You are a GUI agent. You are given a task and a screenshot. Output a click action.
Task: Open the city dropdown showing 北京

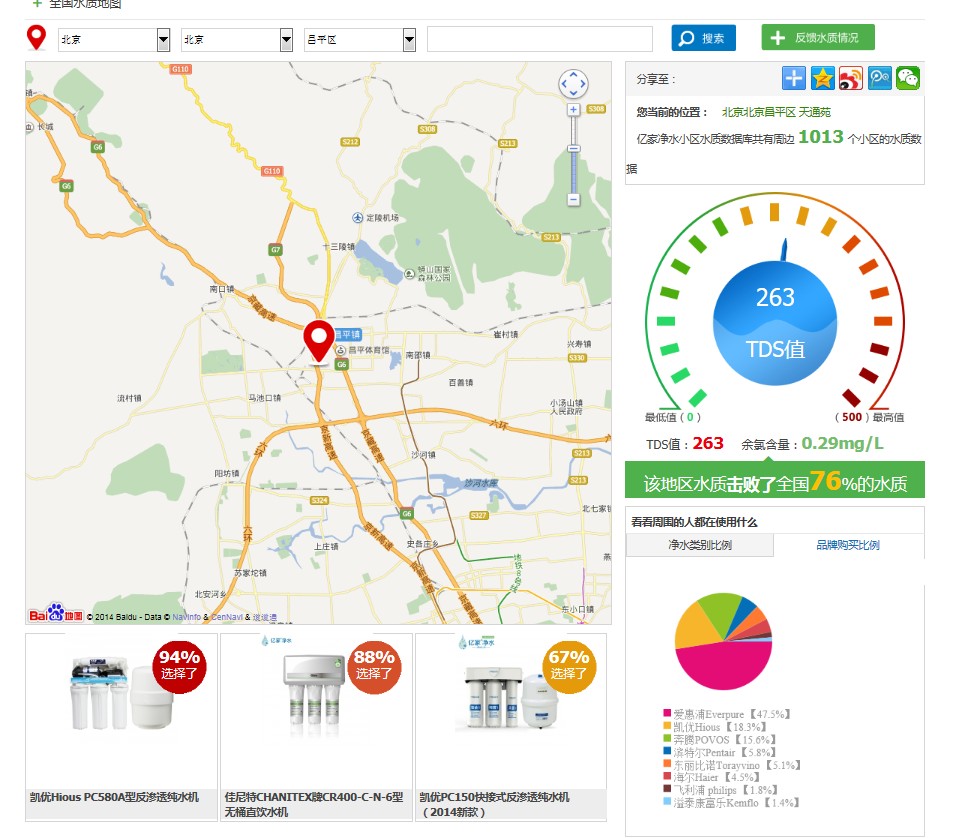(237, 40)
